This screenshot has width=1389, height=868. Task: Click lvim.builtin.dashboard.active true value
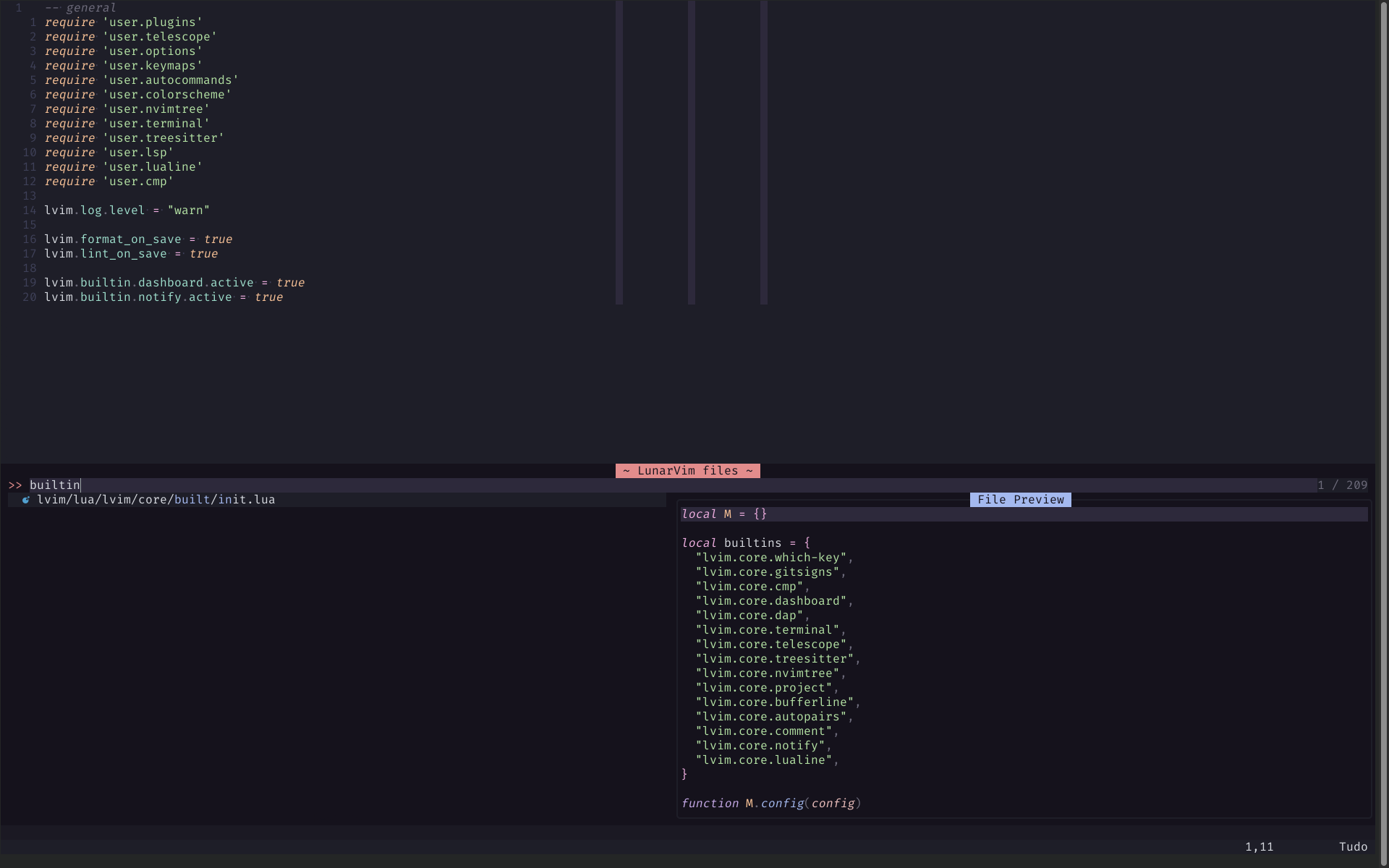click(x=290, y=283)
